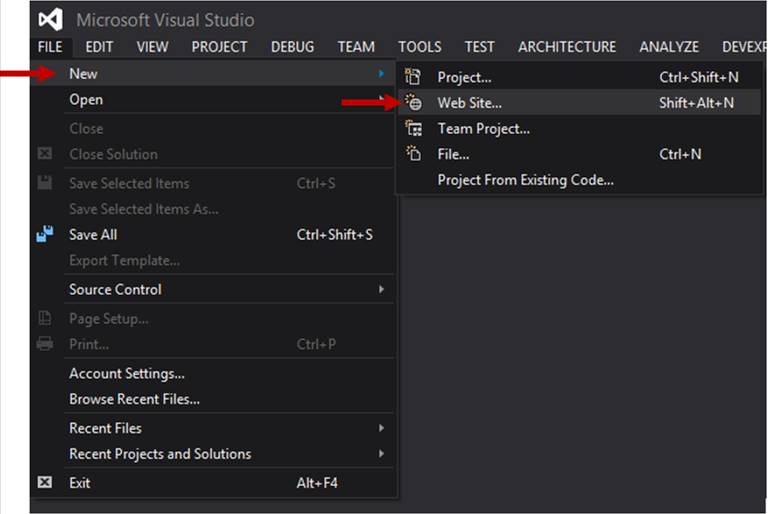The width and height of the screenshot is (768, 514).
Task: Open the FILE menu
Action: point(50,47)
